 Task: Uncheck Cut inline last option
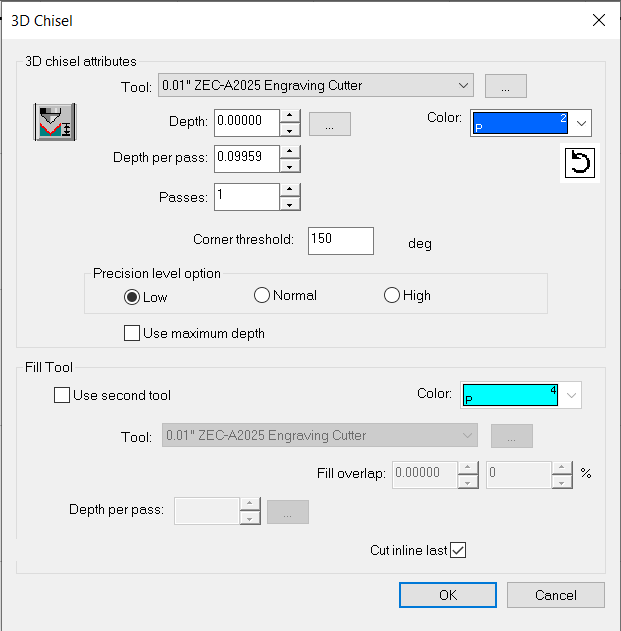(459, 550)
